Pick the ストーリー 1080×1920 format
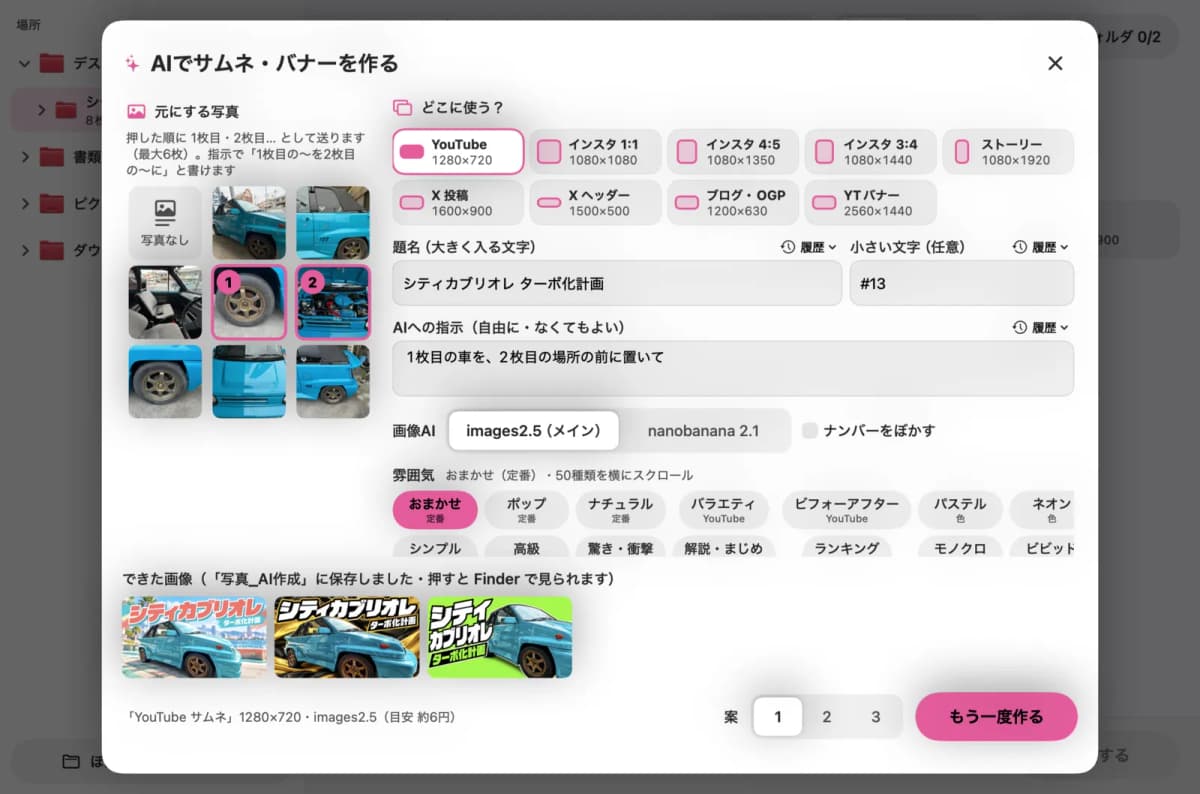 1008,152
